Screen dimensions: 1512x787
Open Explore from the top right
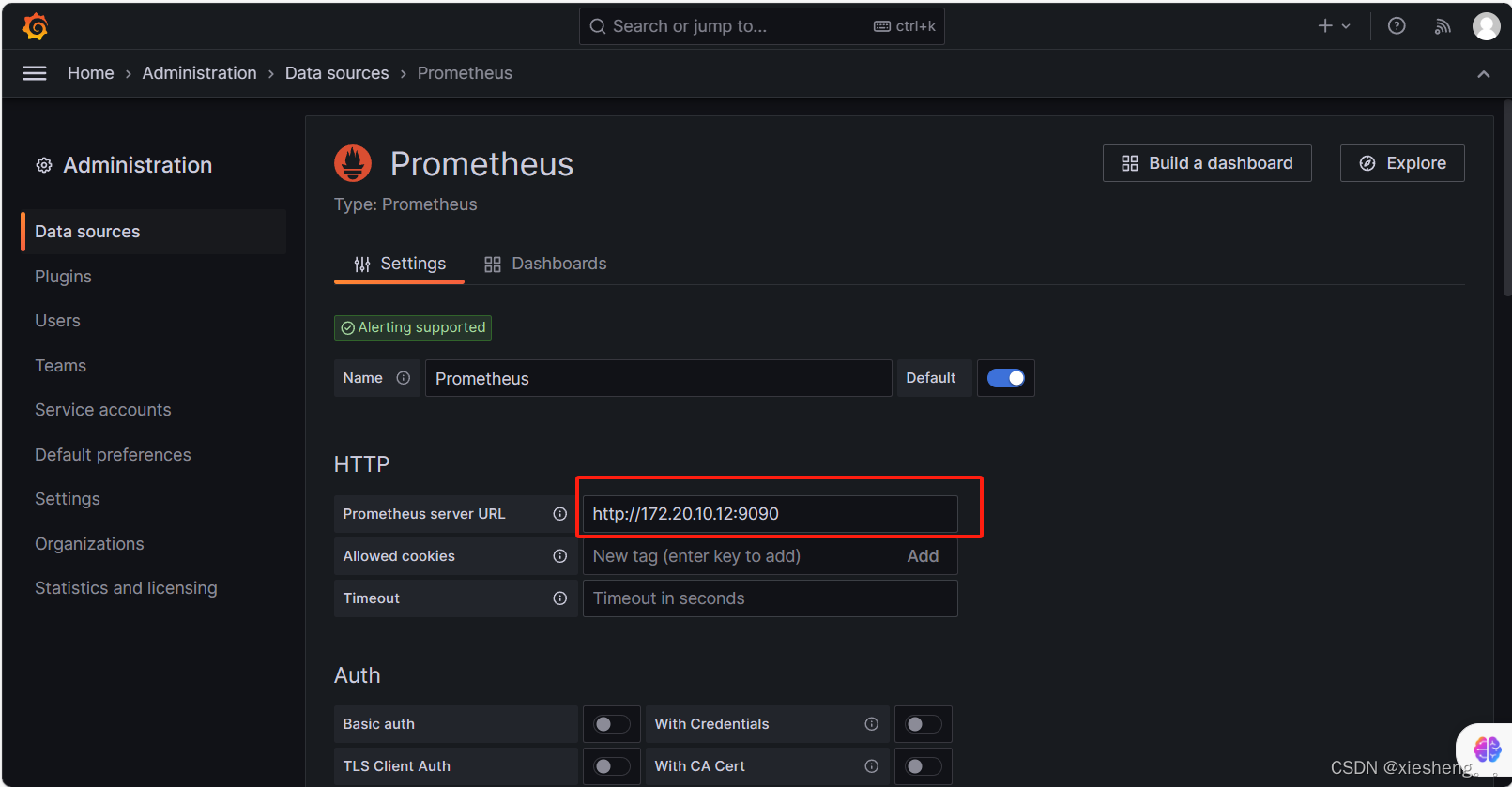point(1402,162)
